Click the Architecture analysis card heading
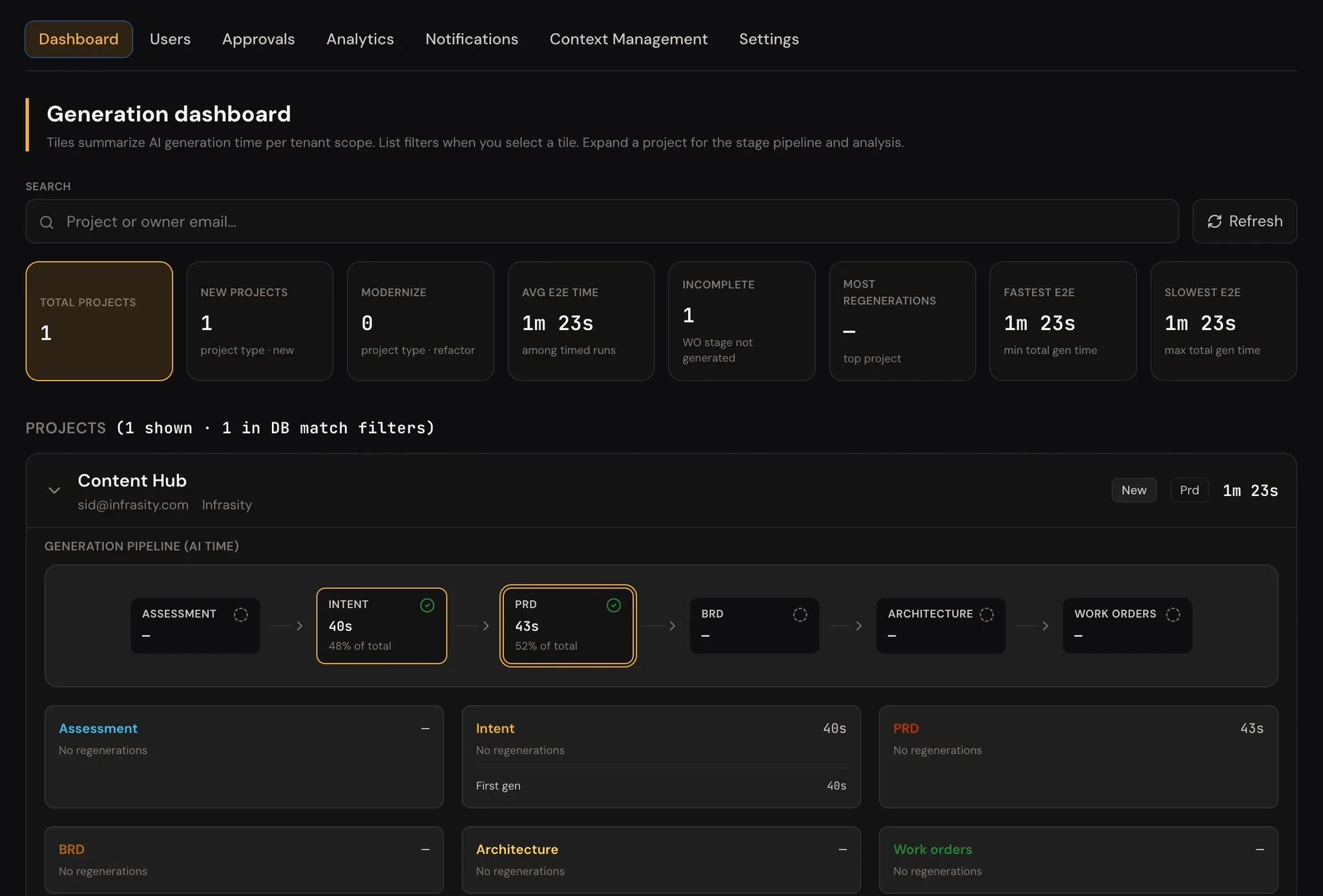The height and width of the screenshot is (896, 1323). (x=517, y=849)
